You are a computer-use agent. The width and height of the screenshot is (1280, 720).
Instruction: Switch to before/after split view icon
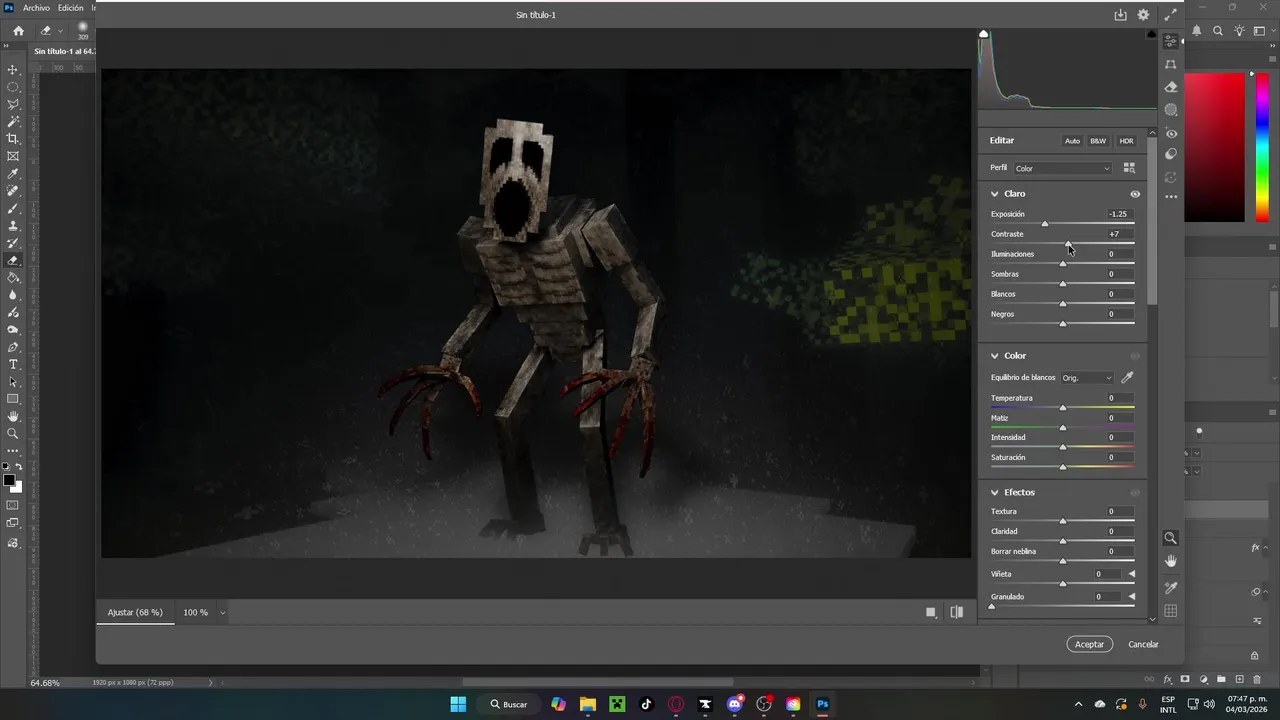[957, 612]
